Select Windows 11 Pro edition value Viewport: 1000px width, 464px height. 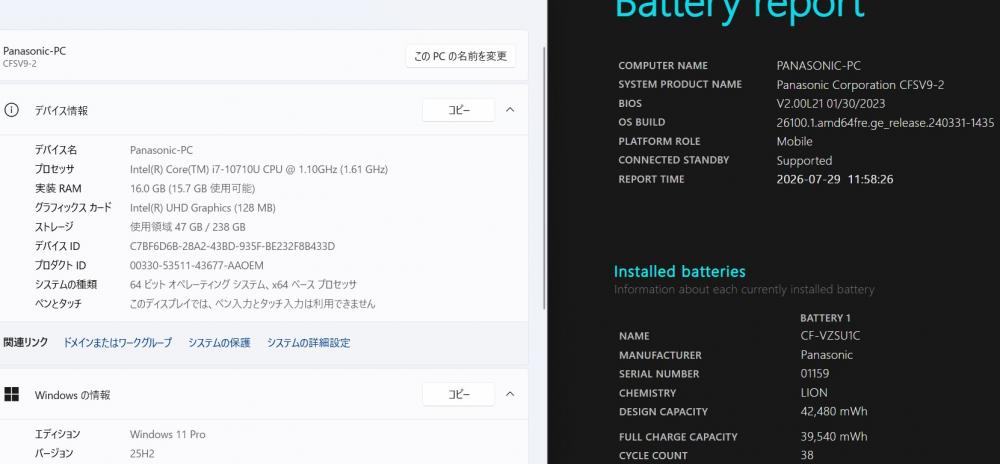click(x=168, y=435)
